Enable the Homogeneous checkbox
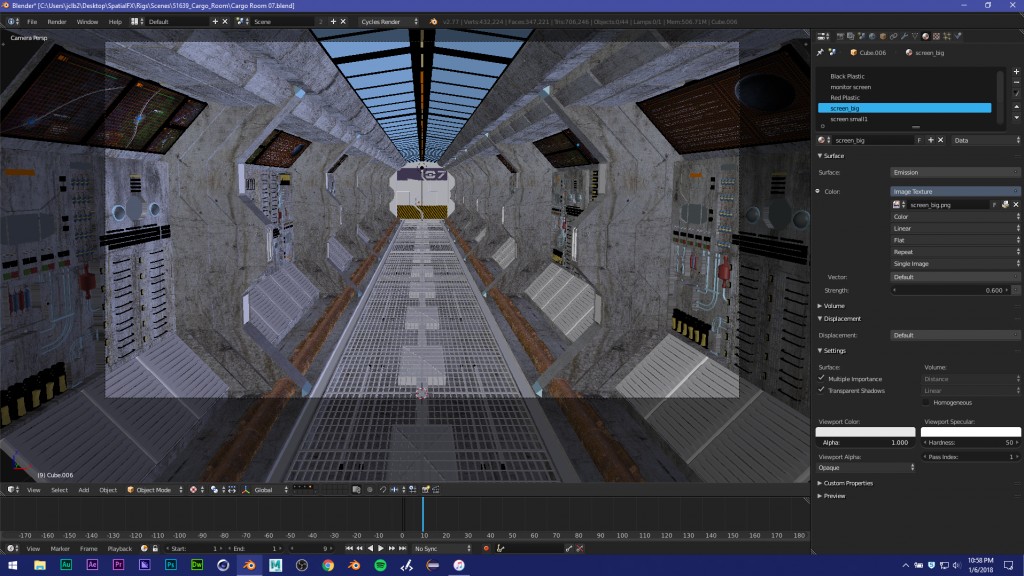The height and width of the screenshot is (576, 1024). click(x=928, y=402)
